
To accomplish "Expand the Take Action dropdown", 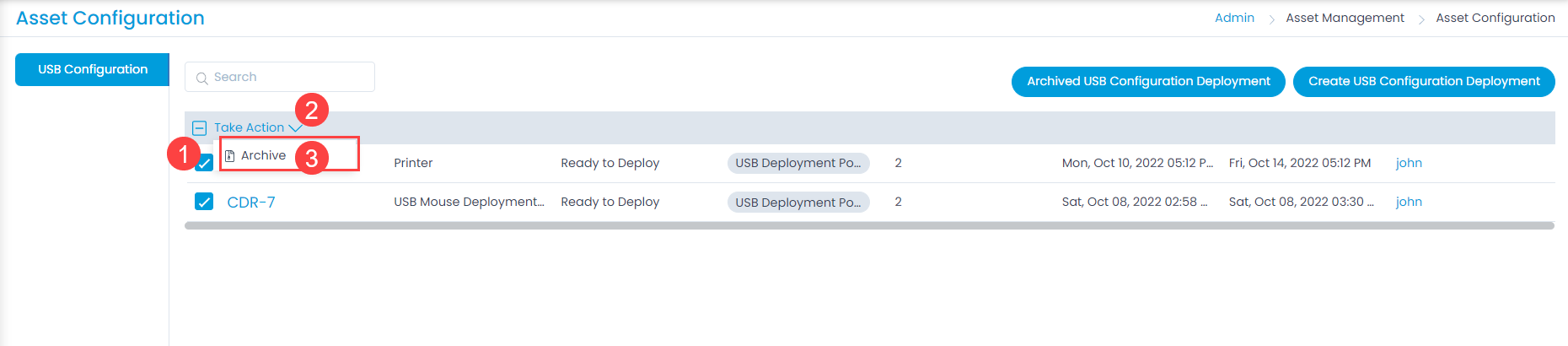I will [x=258, y=127].
